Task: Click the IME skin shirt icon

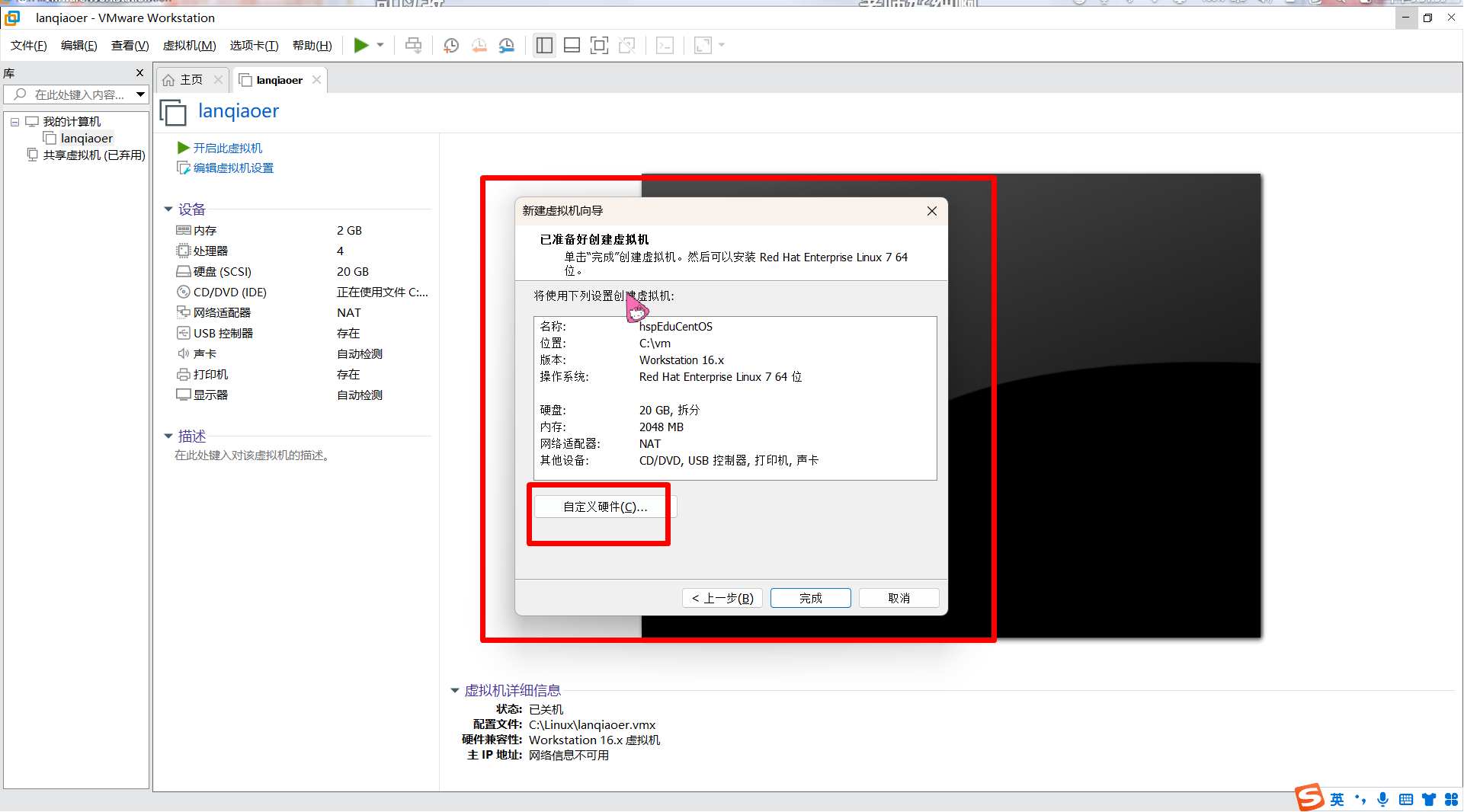Action: tap(1429, 800)
